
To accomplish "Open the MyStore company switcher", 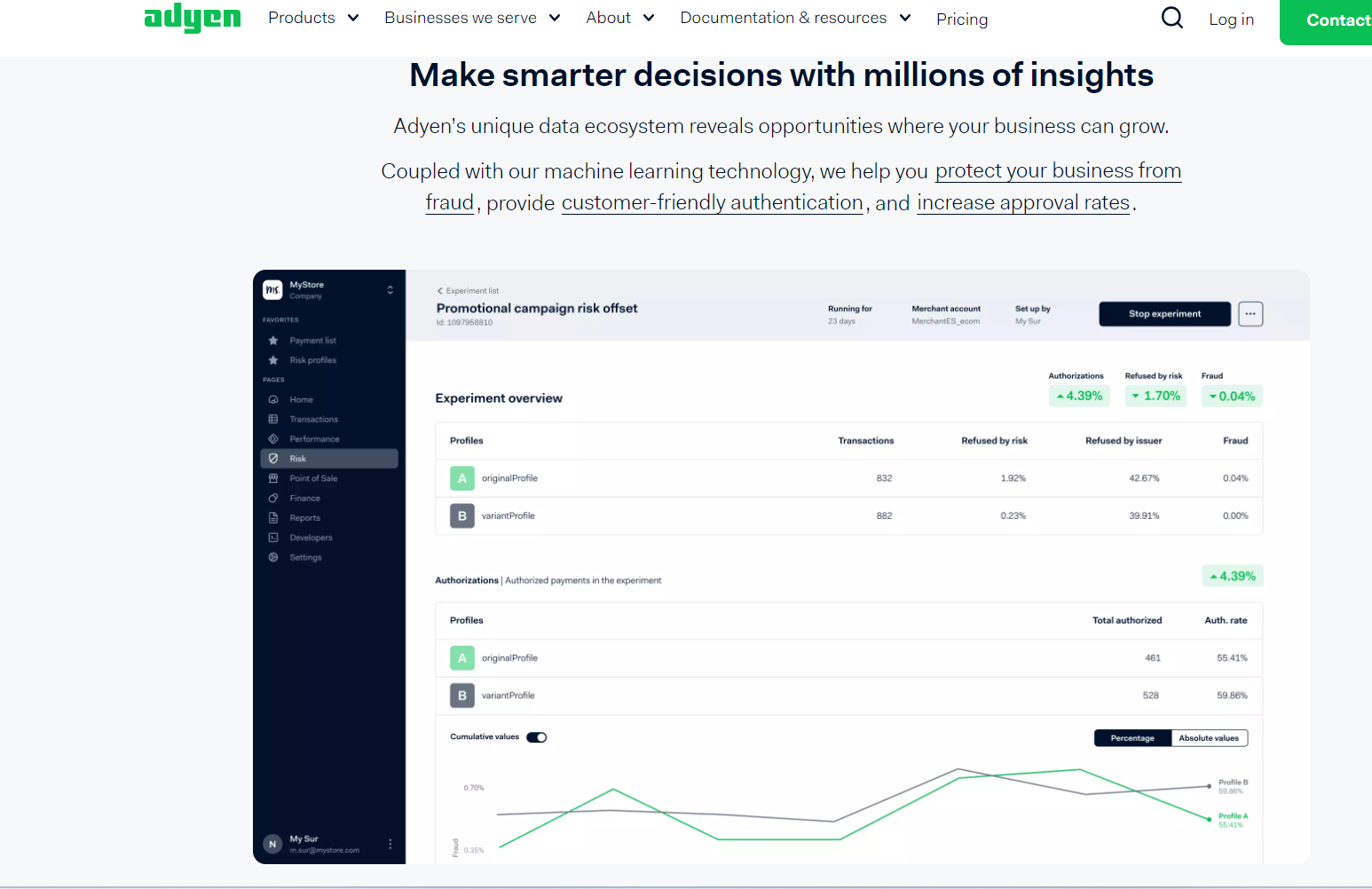I will click(x=390, y=290).
